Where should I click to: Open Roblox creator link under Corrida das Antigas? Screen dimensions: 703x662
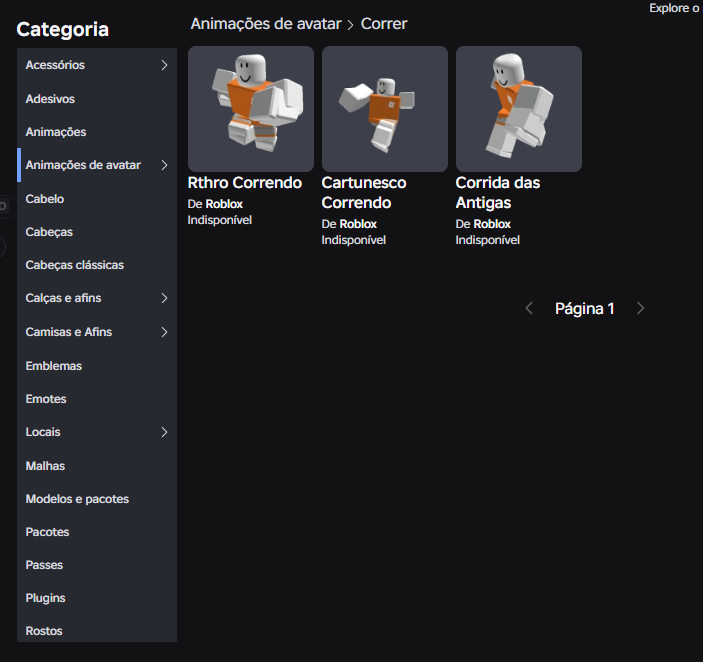coord(492,224)
